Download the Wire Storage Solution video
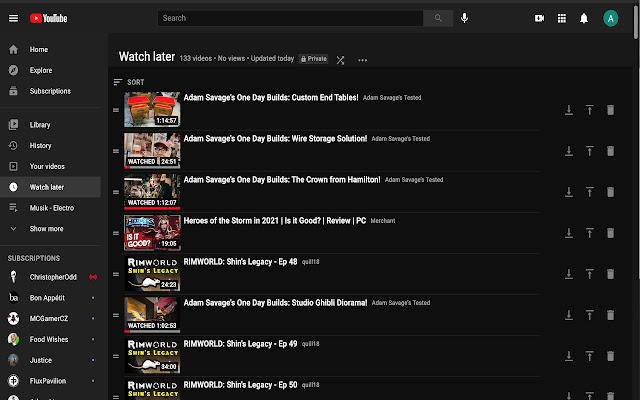 [x=569, y=151]
